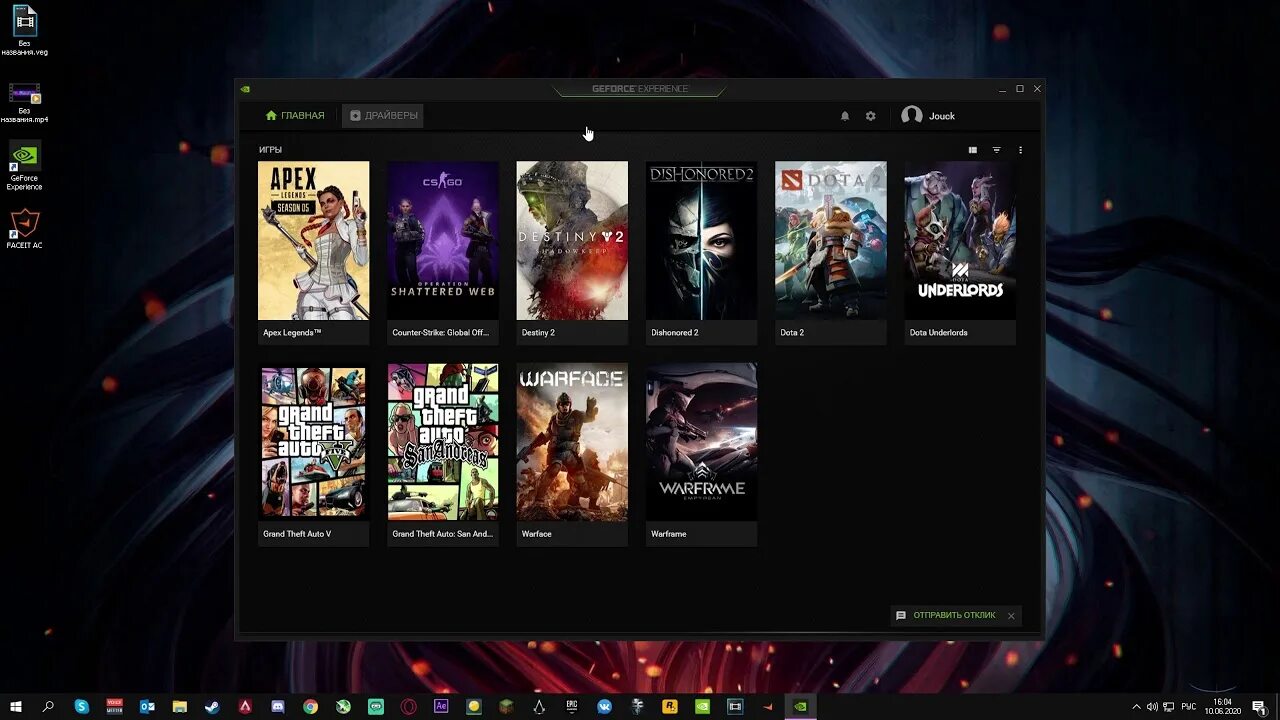Click ОТПРАВИТЬ ОТКЛИК feedback button
This screenshot has width=1280, height=720.
[x=946, y=615]
